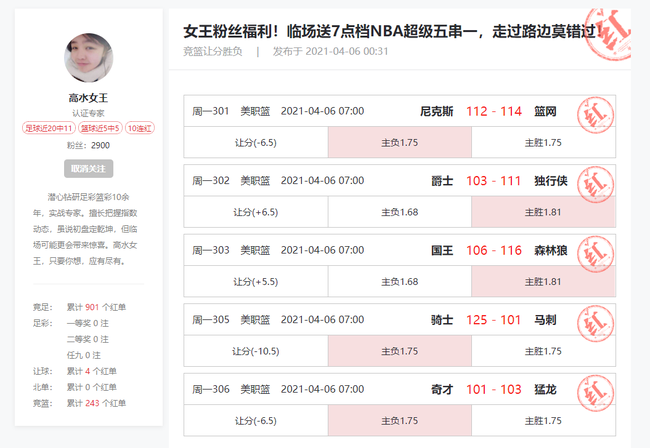650x448 pixels.
Task: Click the expert name 高水女王
Action: [88, 98]
